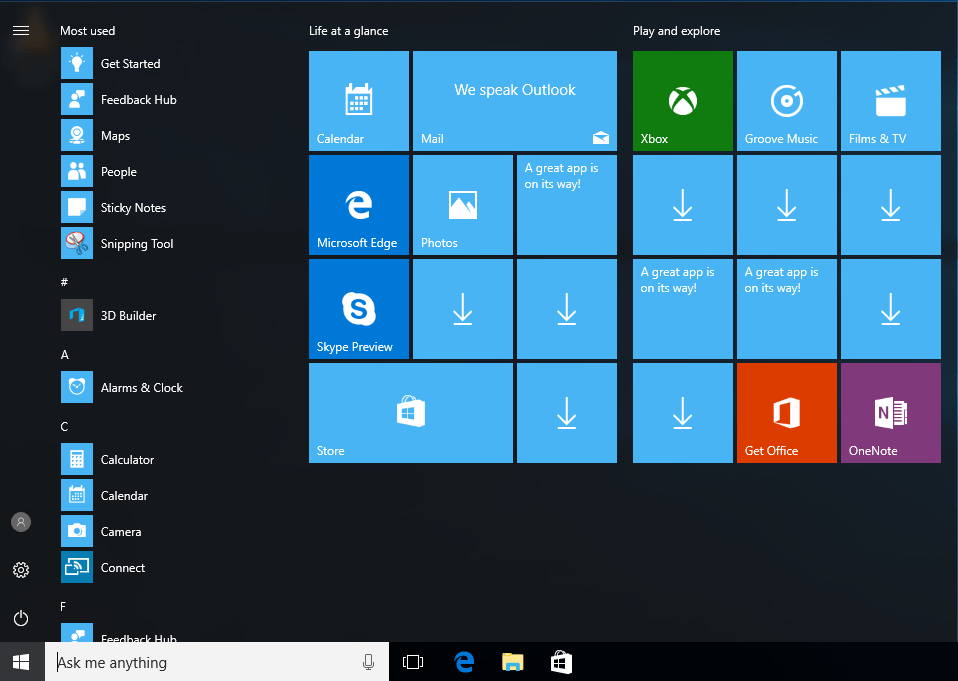Launch 3D Builder

126,315
